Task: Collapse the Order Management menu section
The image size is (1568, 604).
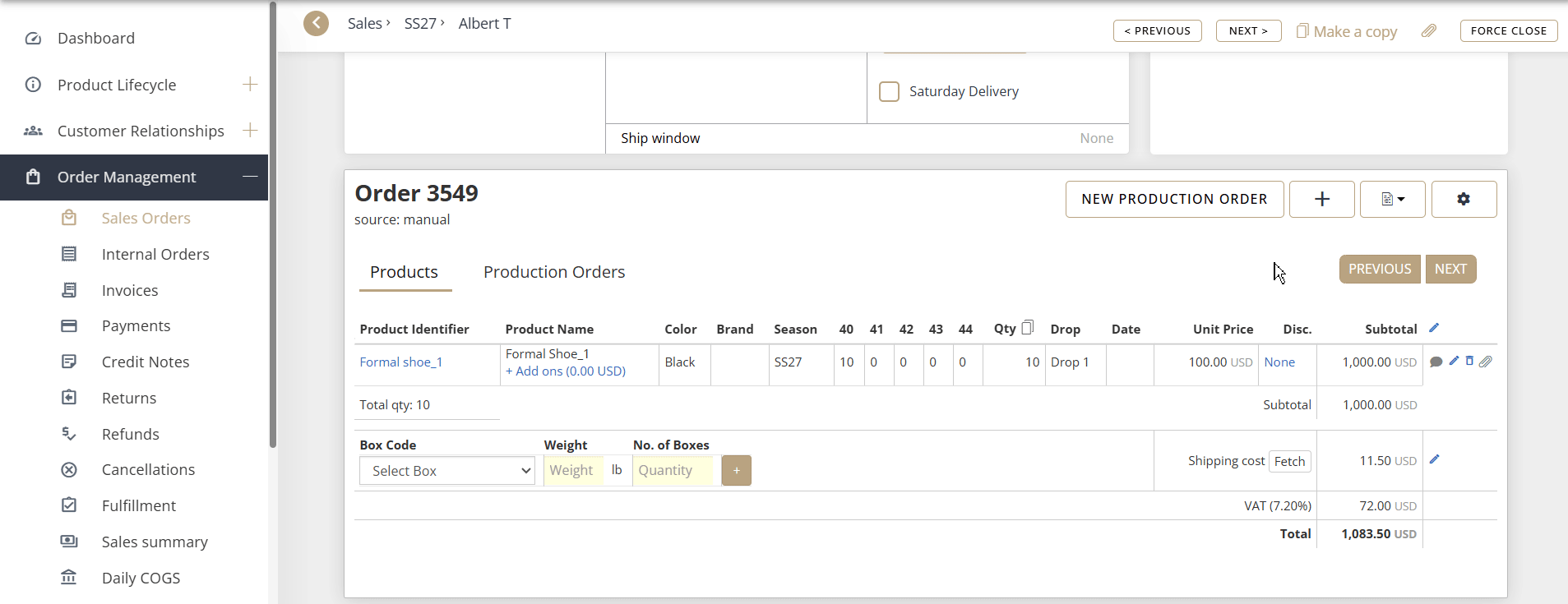Action: coord(250,177)
